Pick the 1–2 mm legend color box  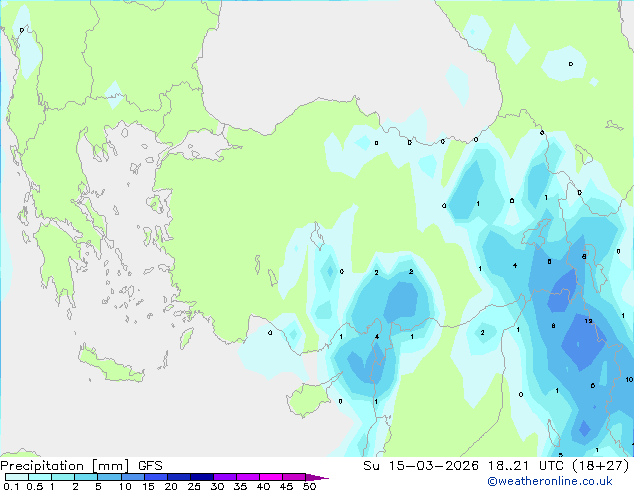pyautogui.click(x=63, y=477)
